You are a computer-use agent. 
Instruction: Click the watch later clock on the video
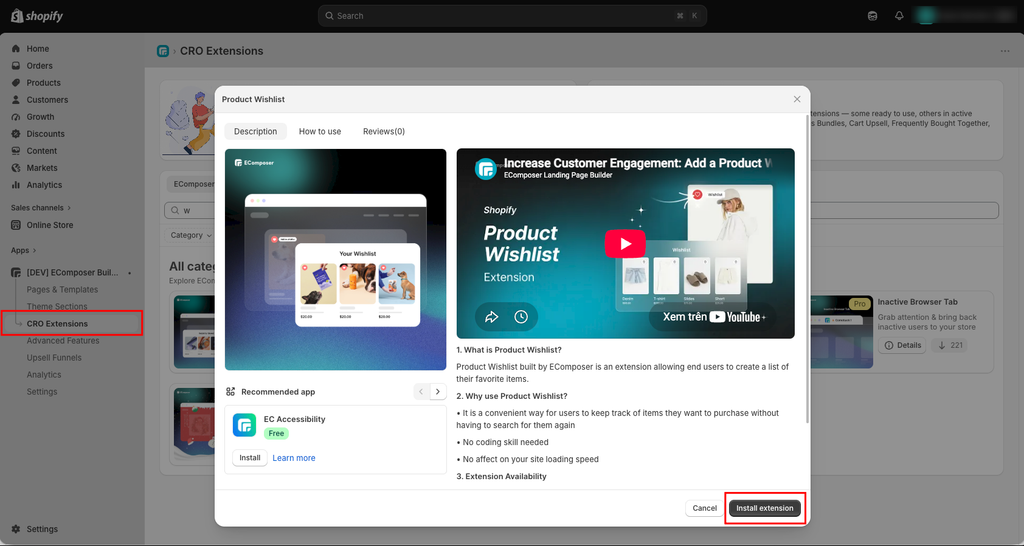pyautogui.click(x=520, y=317)
